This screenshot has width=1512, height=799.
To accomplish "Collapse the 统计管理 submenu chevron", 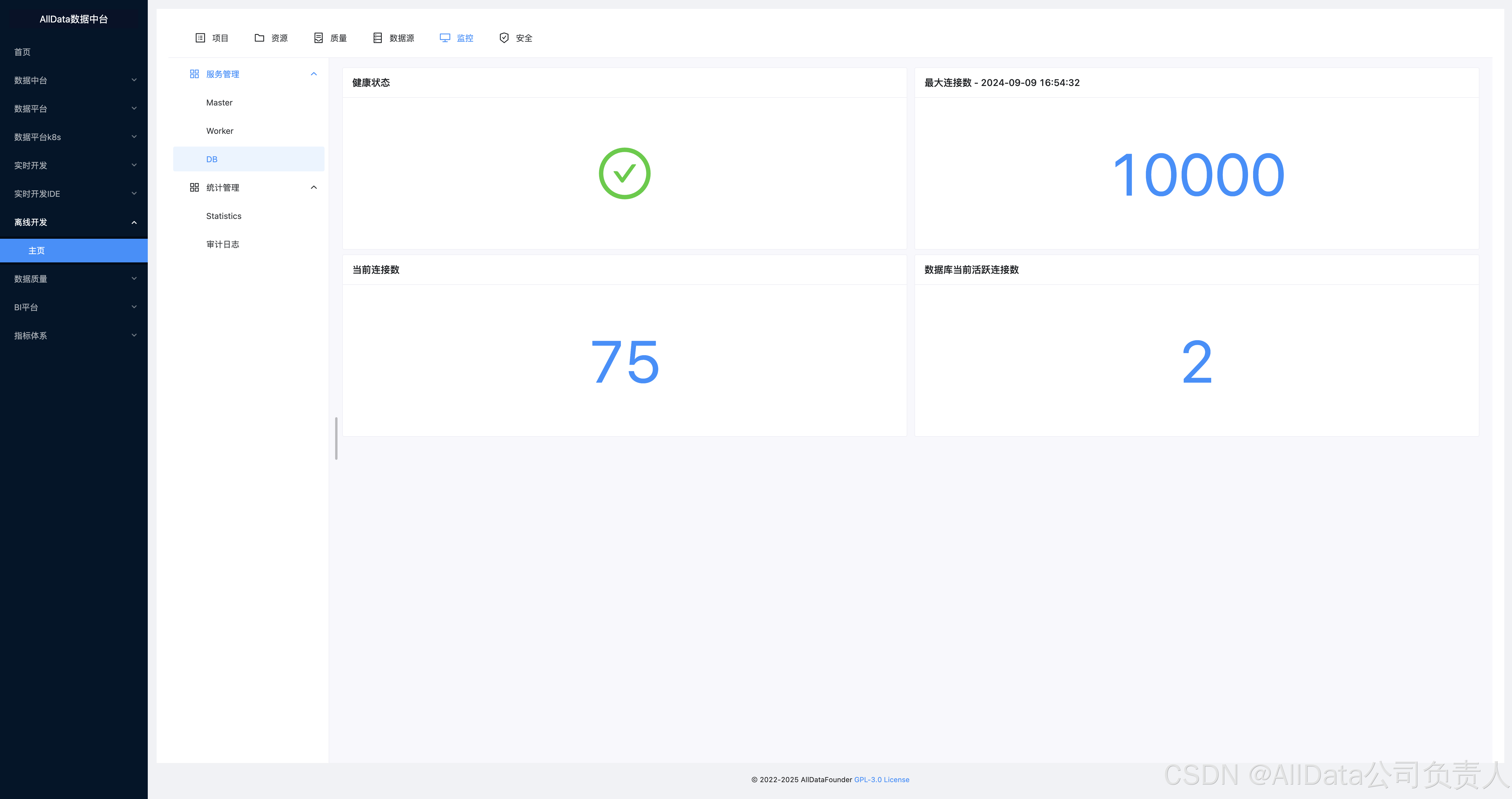I will pos(314,188).
